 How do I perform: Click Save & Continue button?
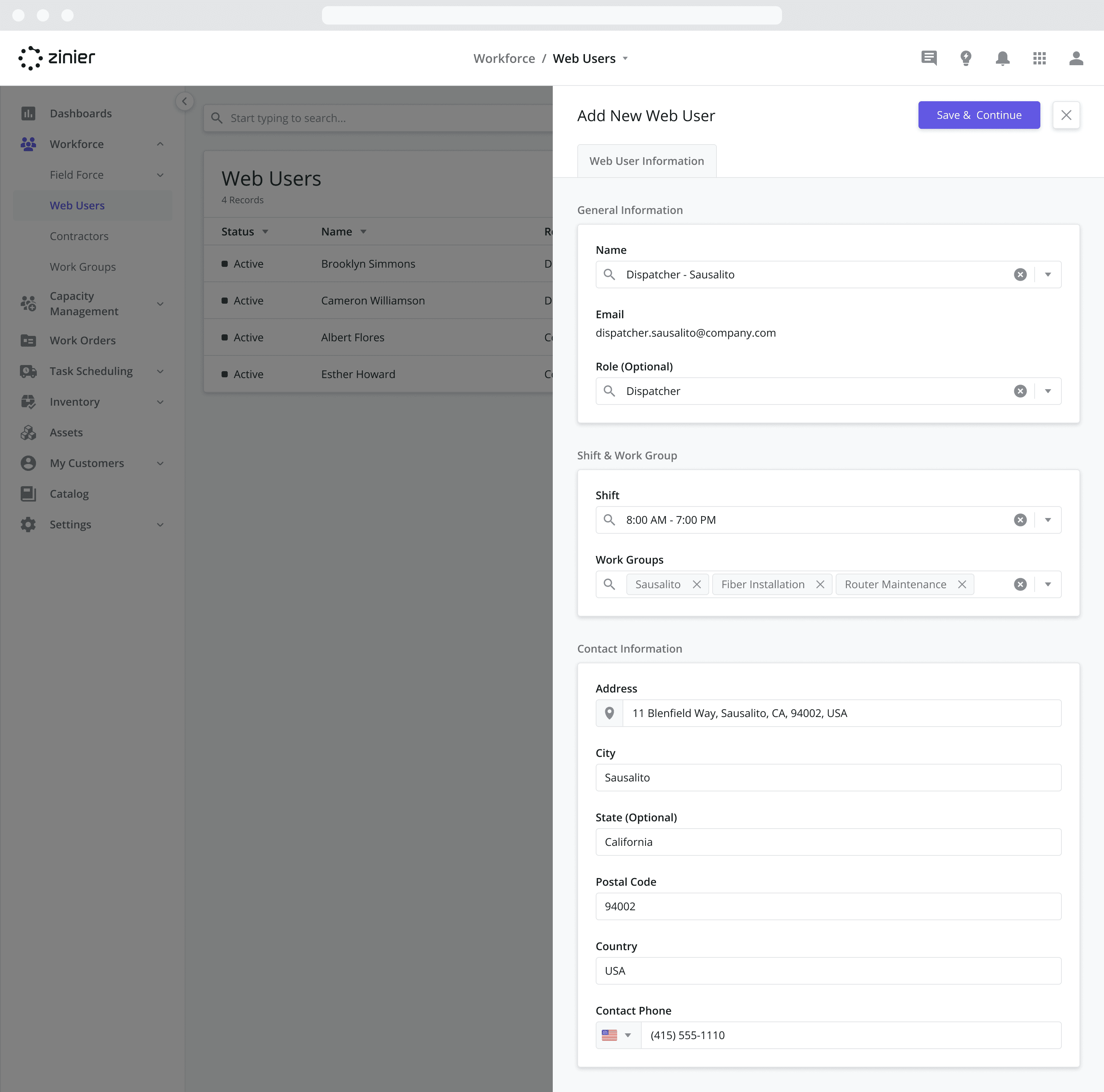point(979,115)
